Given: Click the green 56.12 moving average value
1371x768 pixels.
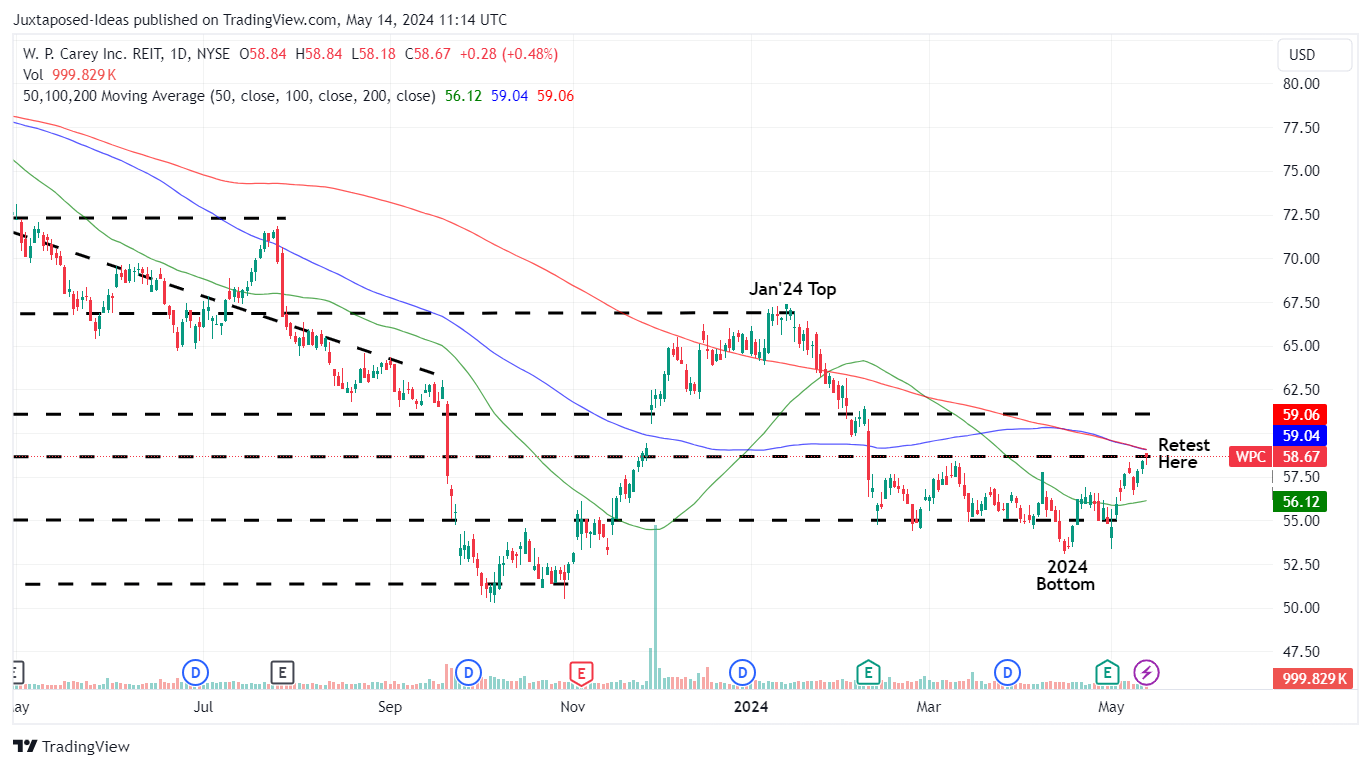Looking at the screenshot, I should point(462,96).
